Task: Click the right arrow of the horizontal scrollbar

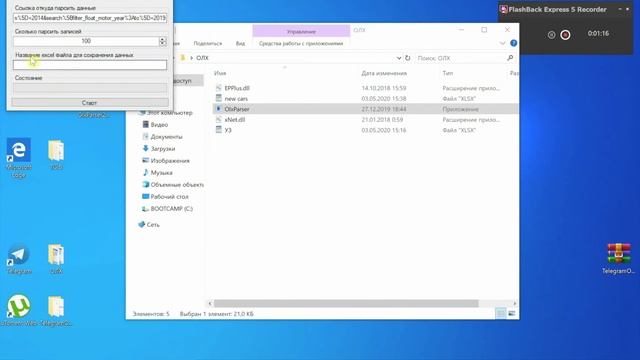Action: tap(515, 303)
